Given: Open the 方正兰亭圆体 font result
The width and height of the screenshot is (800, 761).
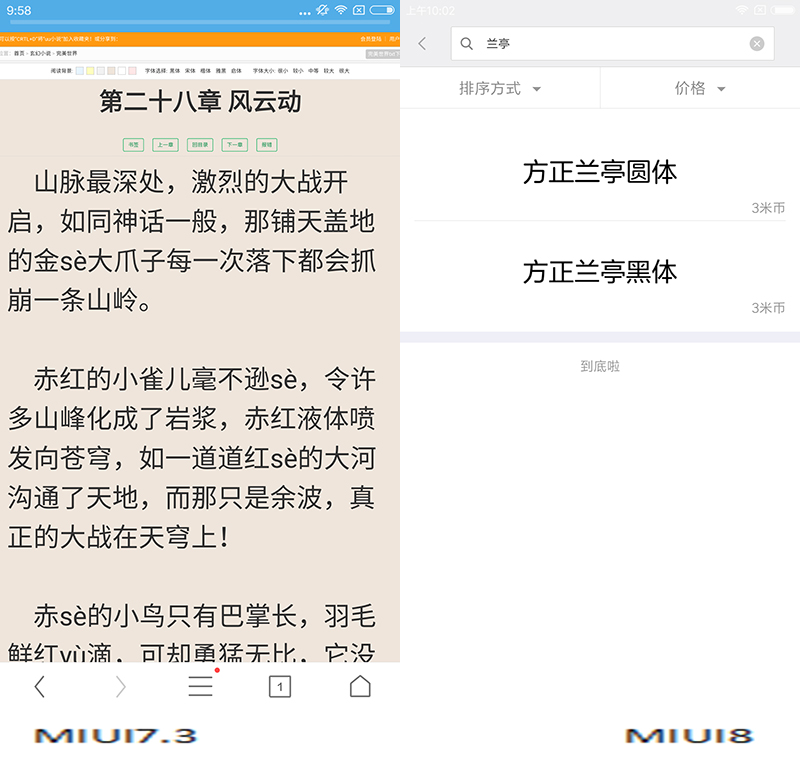Looking at the screenshot, I should point(599,172).
